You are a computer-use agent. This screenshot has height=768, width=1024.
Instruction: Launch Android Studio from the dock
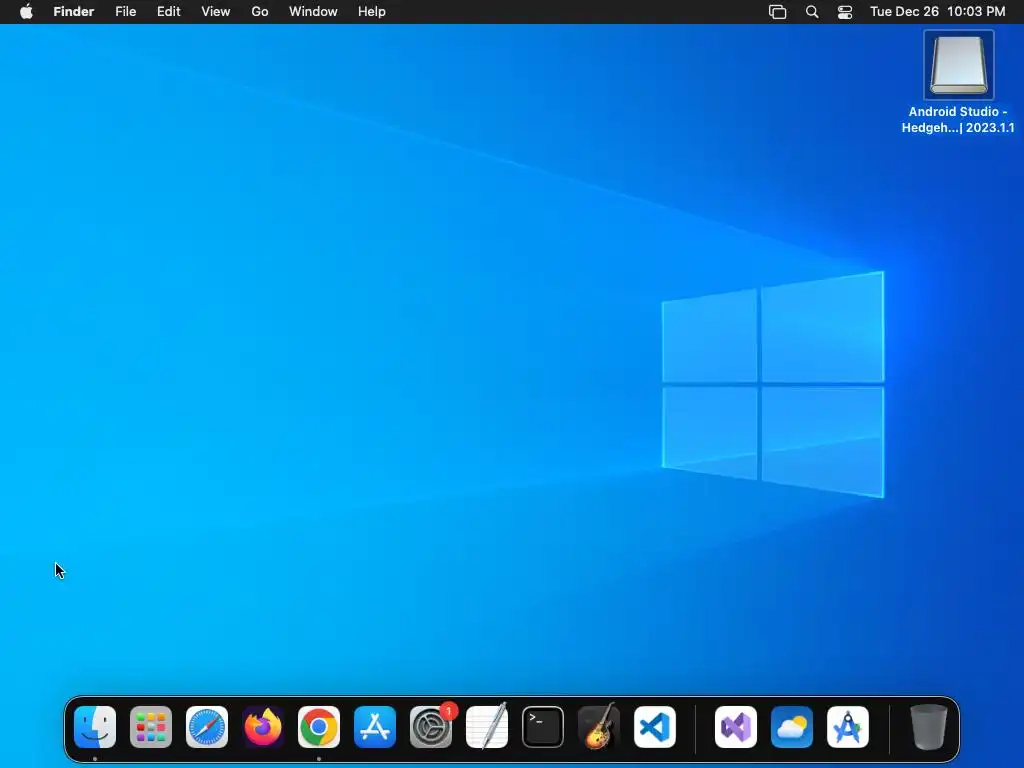click(x=848, y=727)
